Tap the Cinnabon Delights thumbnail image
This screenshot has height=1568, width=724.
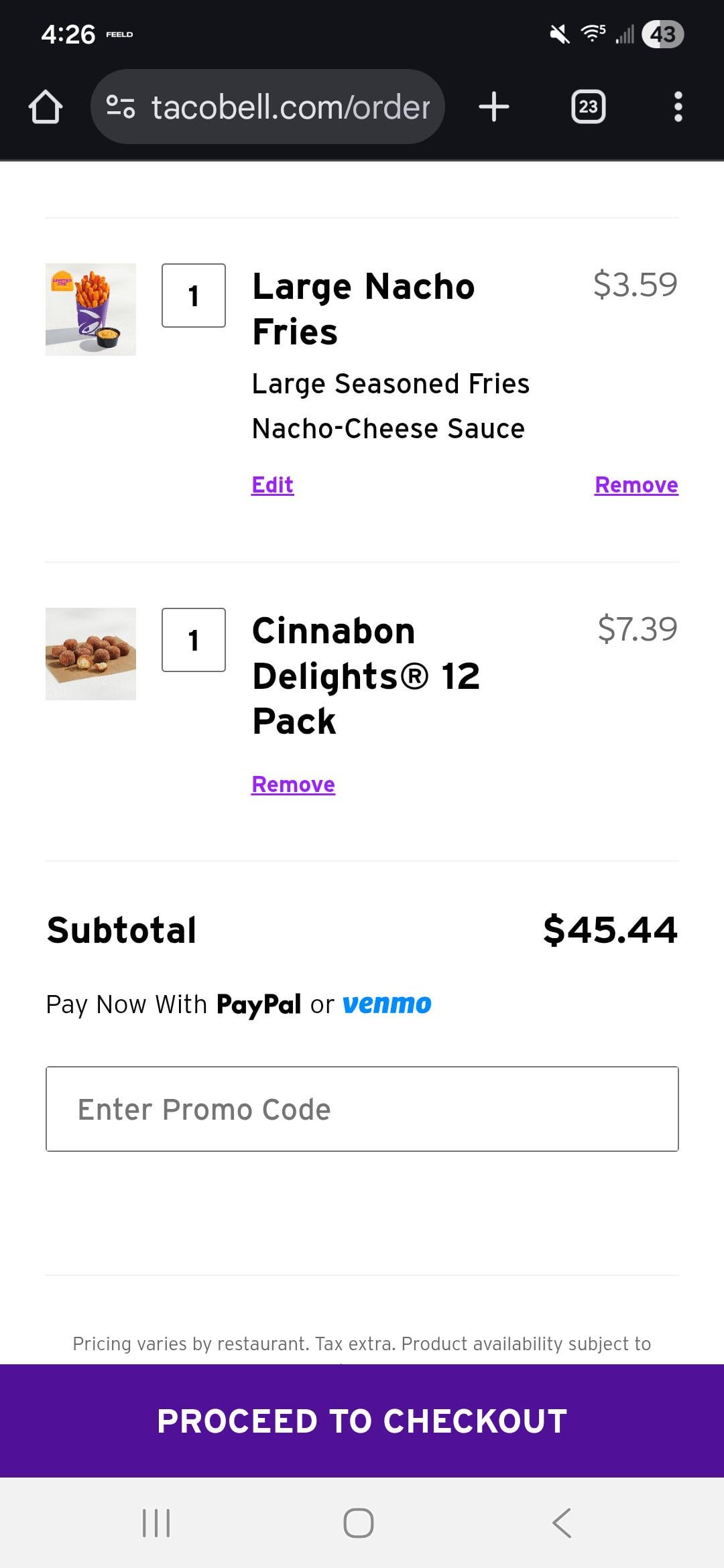[90, 654]
